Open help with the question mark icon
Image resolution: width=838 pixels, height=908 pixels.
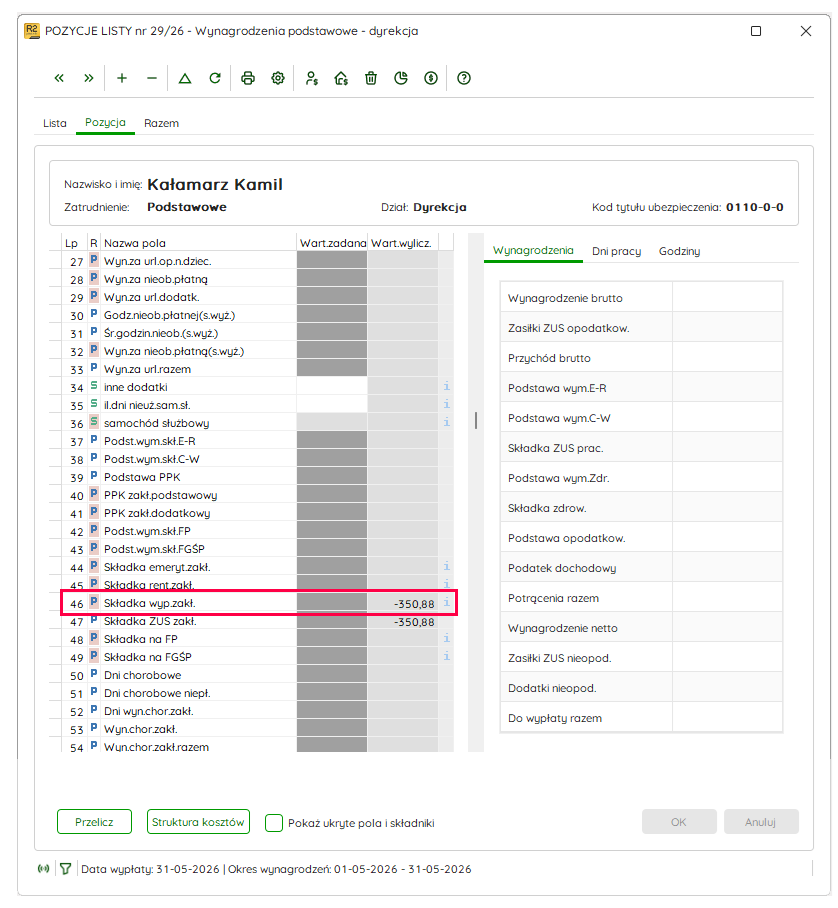(464, 78)
